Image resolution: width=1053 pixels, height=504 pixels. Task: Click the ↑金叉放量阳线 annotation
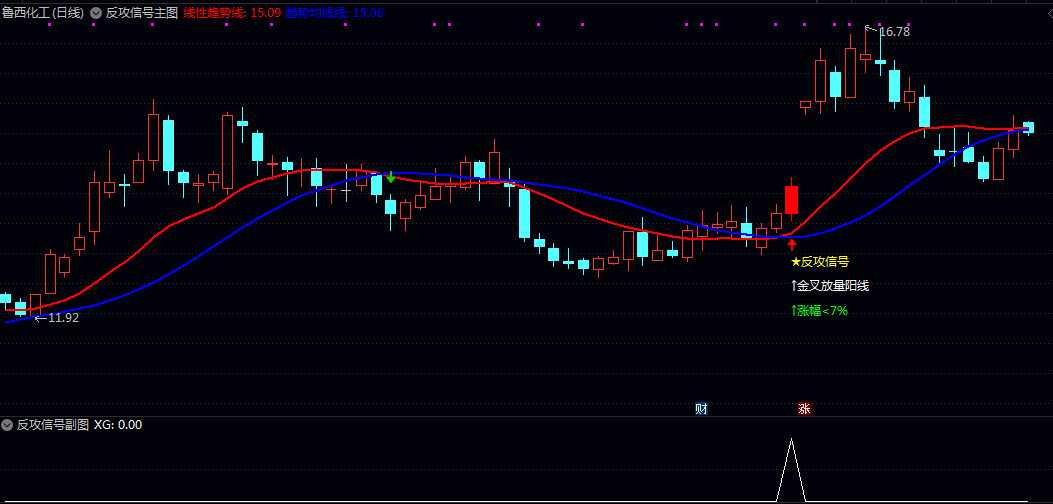830,286
